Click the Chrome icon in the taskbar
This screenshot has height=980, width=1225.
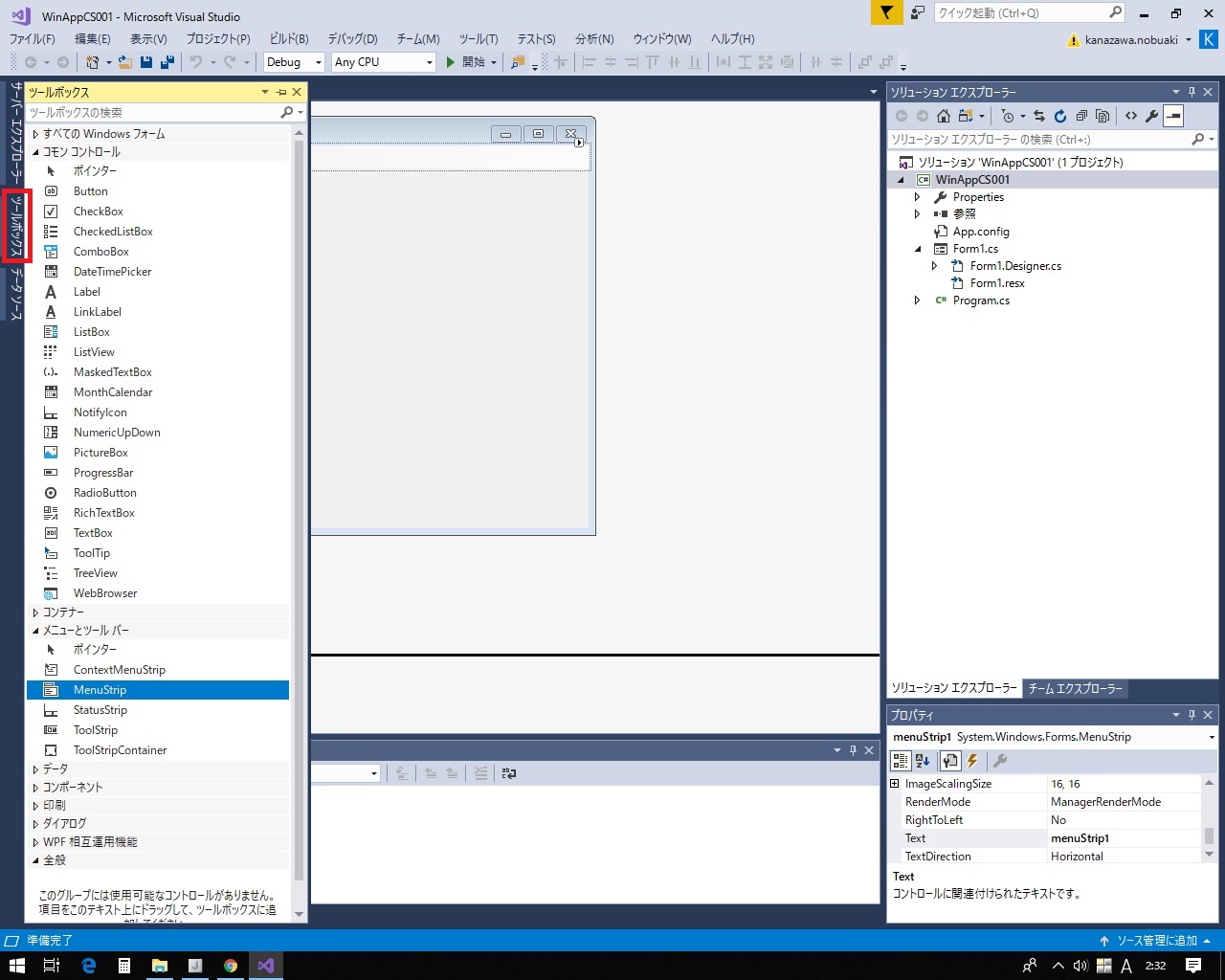pyautogui.click(x=231, y=966)
